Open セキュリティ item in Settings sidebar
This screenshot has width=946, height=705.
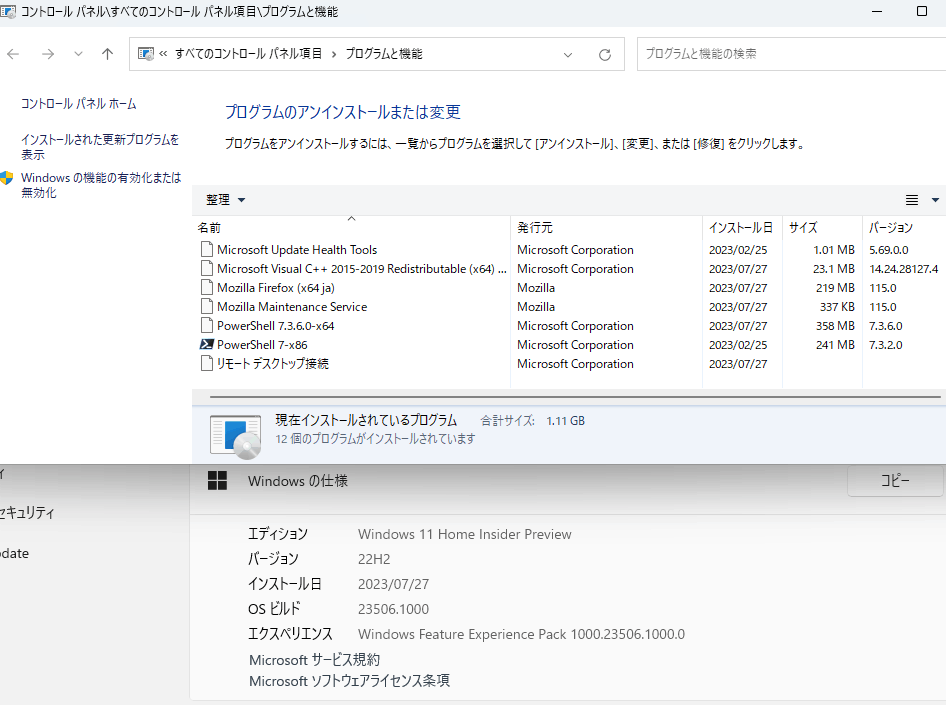click(27, 513)
